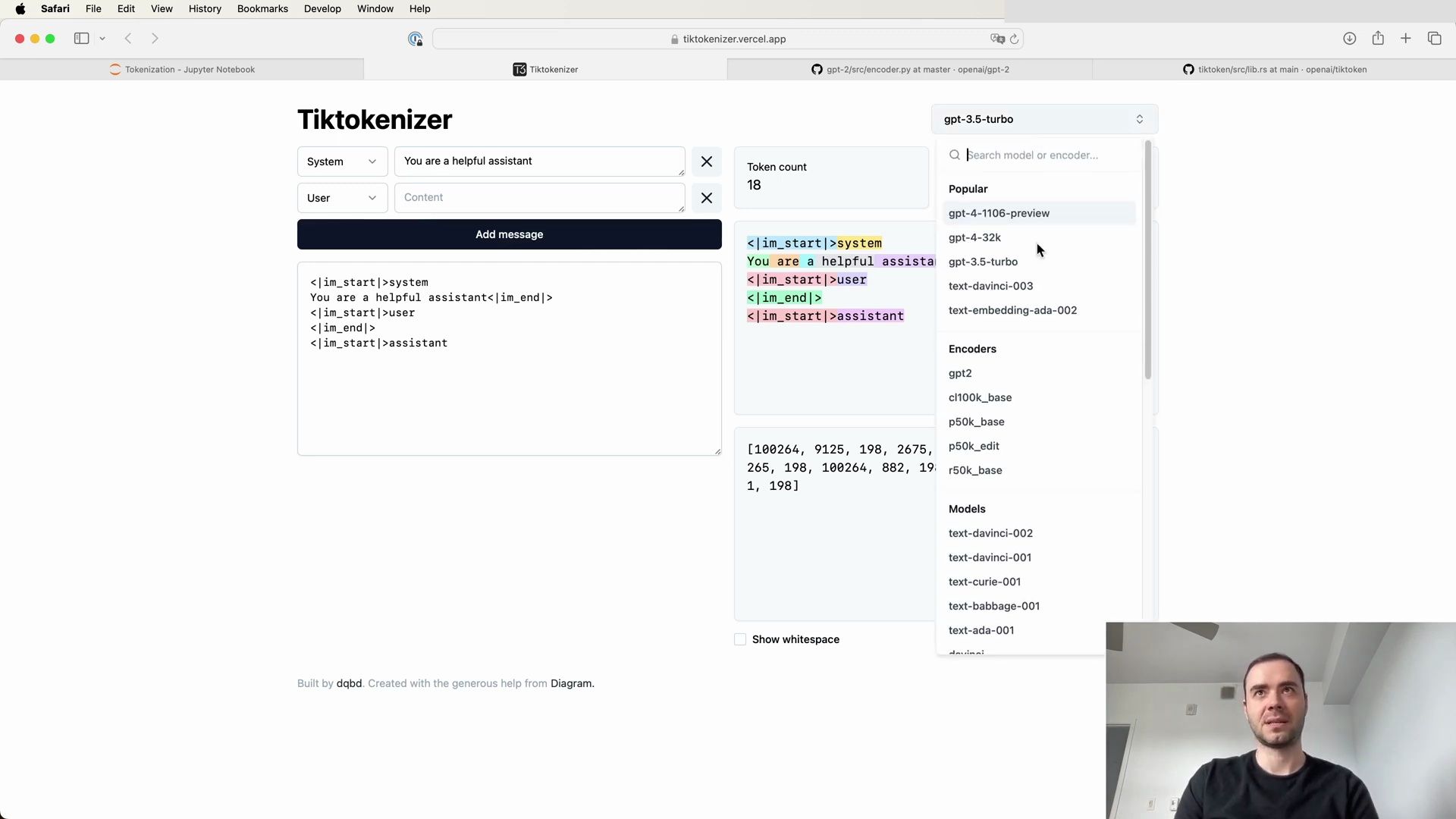Select text-embedding-ada-002 from the list

1038,310
